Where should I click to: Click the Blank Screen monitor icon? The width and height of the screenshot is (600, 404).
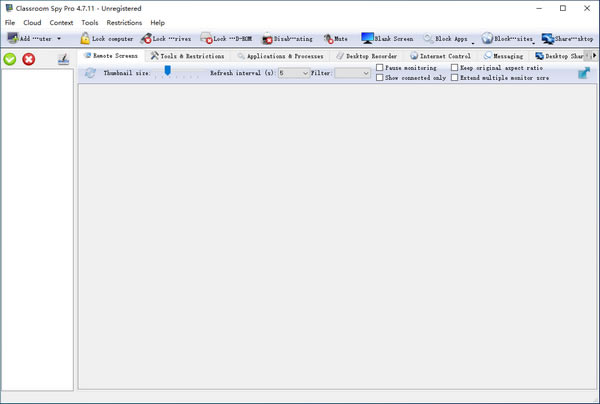(x=367, y=38)
